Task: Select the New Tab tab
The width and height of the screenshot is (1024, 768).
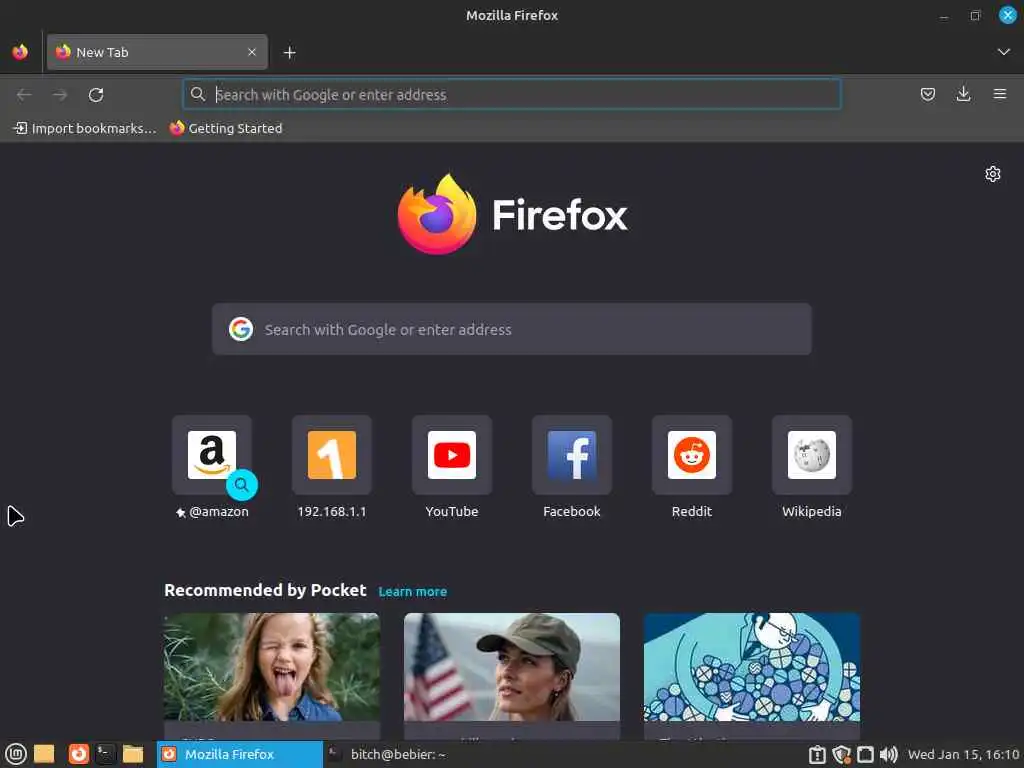Action: click(157, 52)
